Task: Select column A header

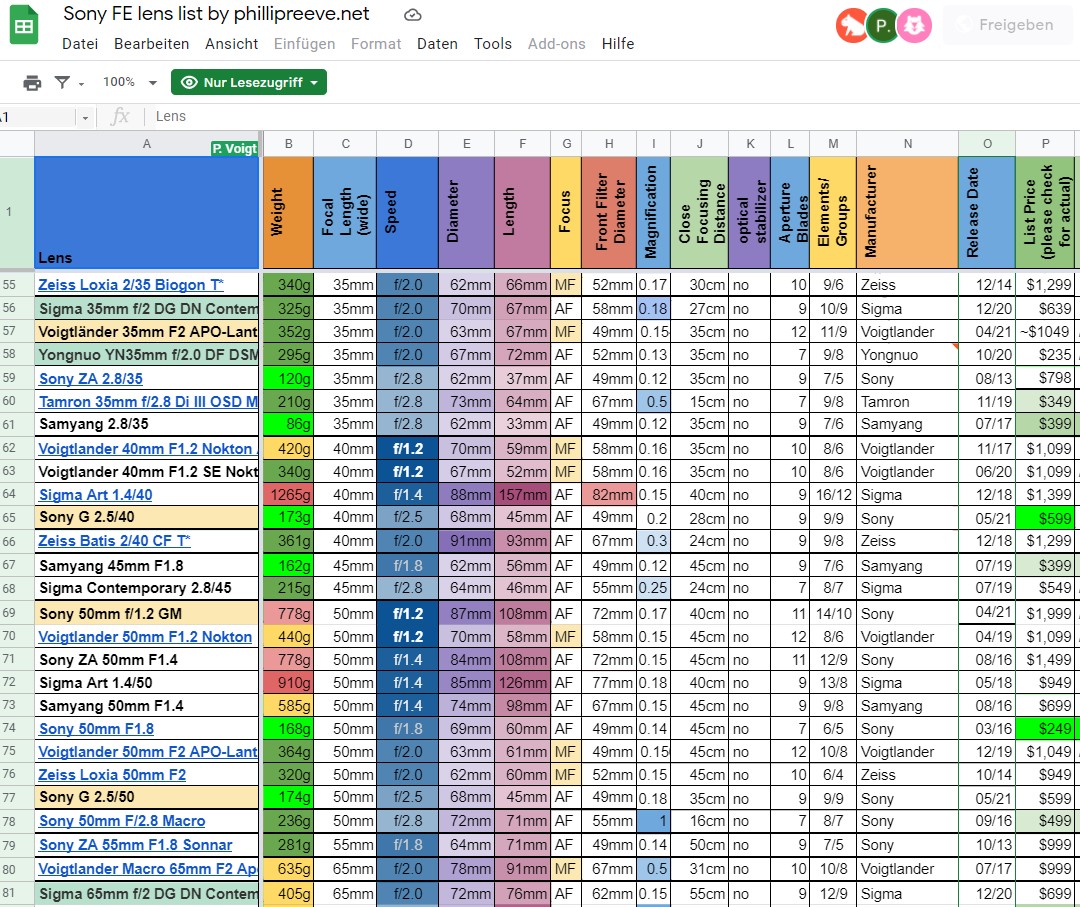Action: [x=147, y=144]
